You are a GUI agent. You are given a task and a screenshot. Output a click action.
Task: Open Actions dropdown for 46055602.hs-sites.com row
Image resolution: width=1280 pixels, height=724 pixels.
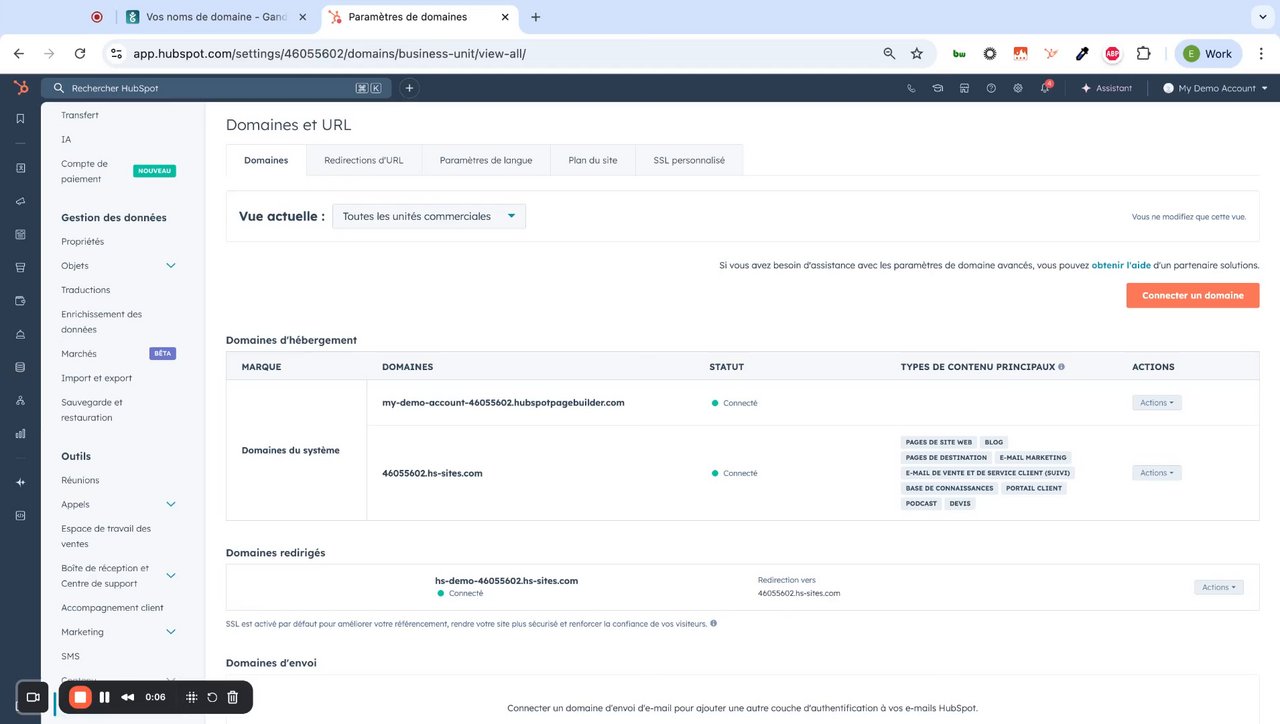1157,473
